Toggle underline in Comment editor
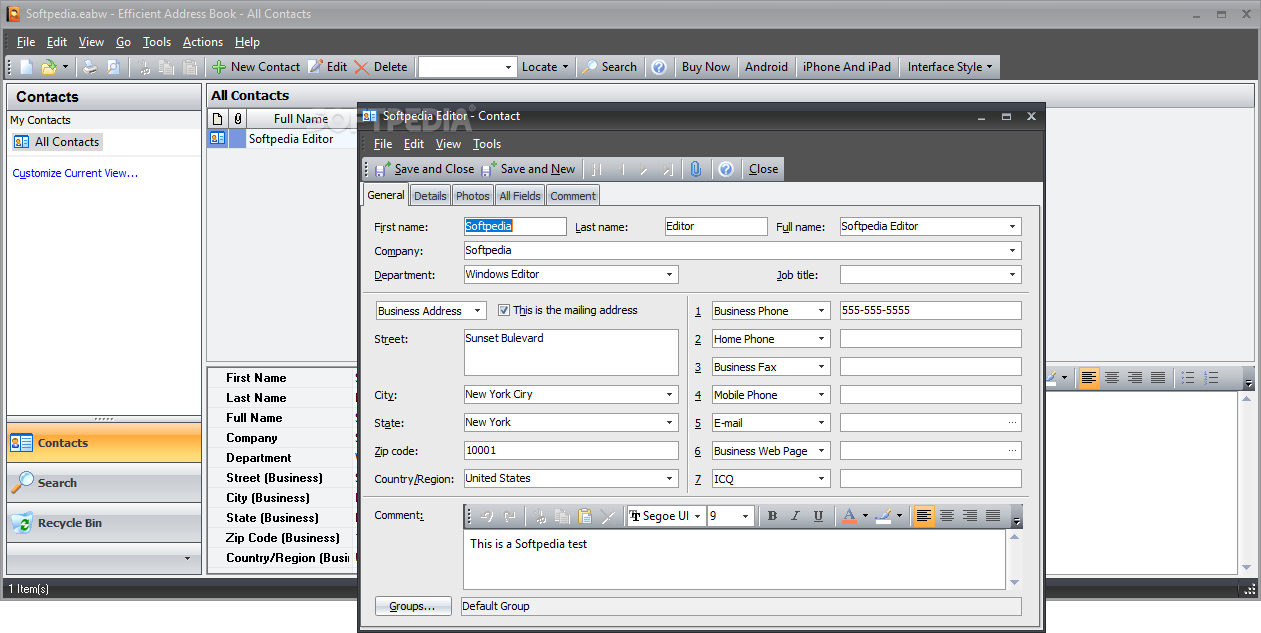The image size is (1261, 633). point(818,516)
